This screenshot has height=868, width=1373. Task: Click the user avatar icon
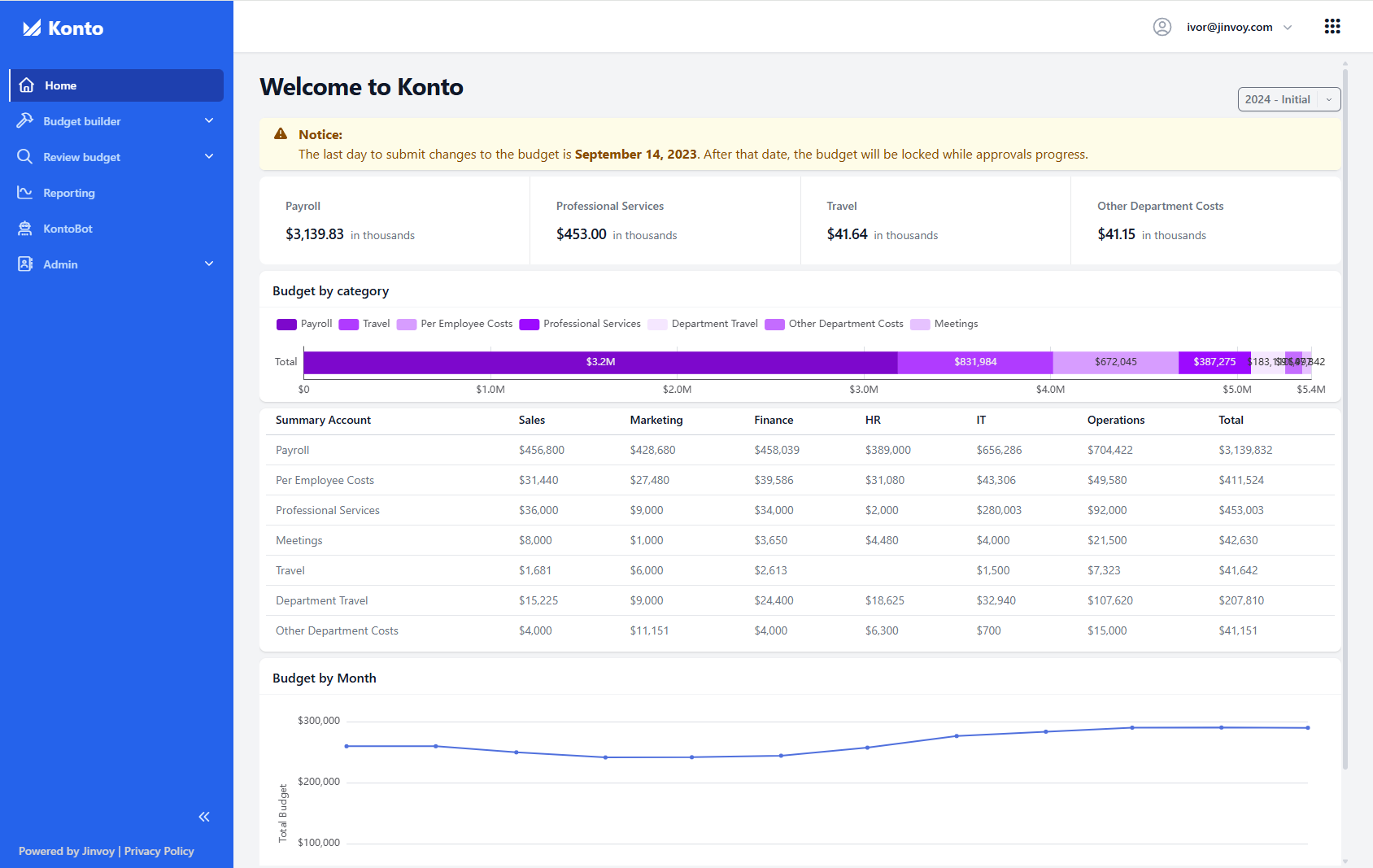pos(1162,27)
